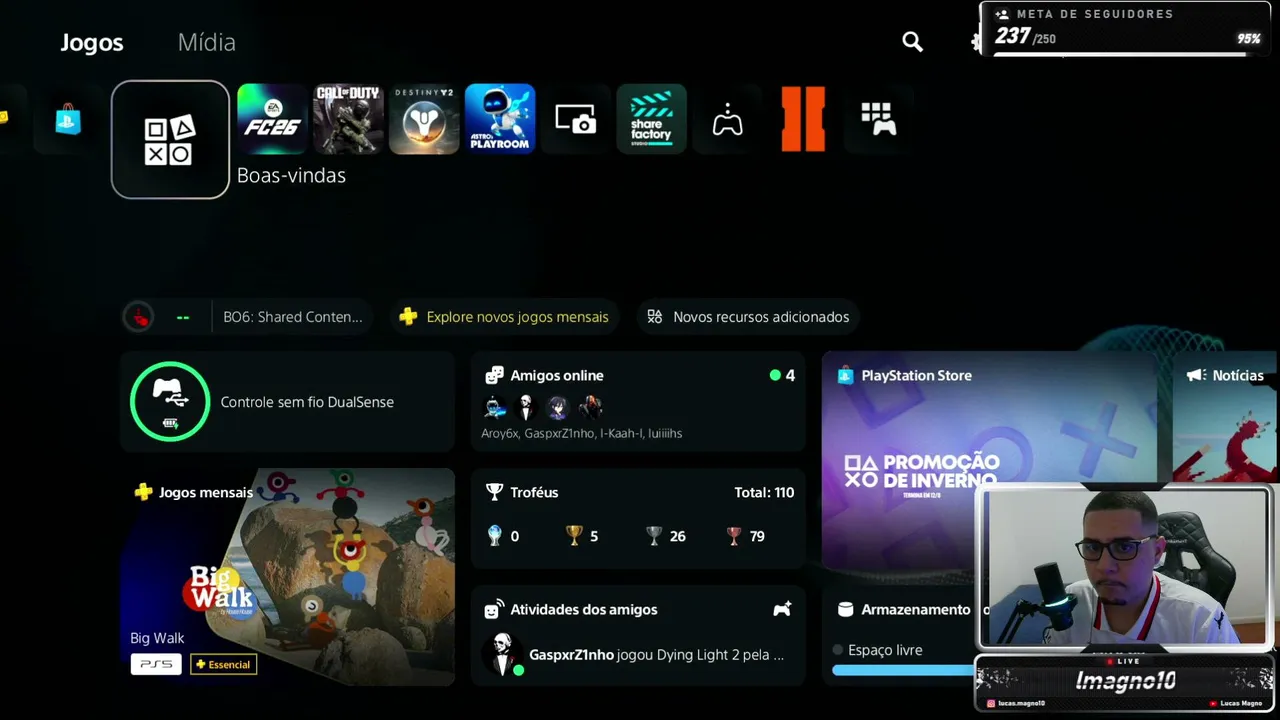
Task: Open search with the magnifier icon
Action: click(912, 41)
